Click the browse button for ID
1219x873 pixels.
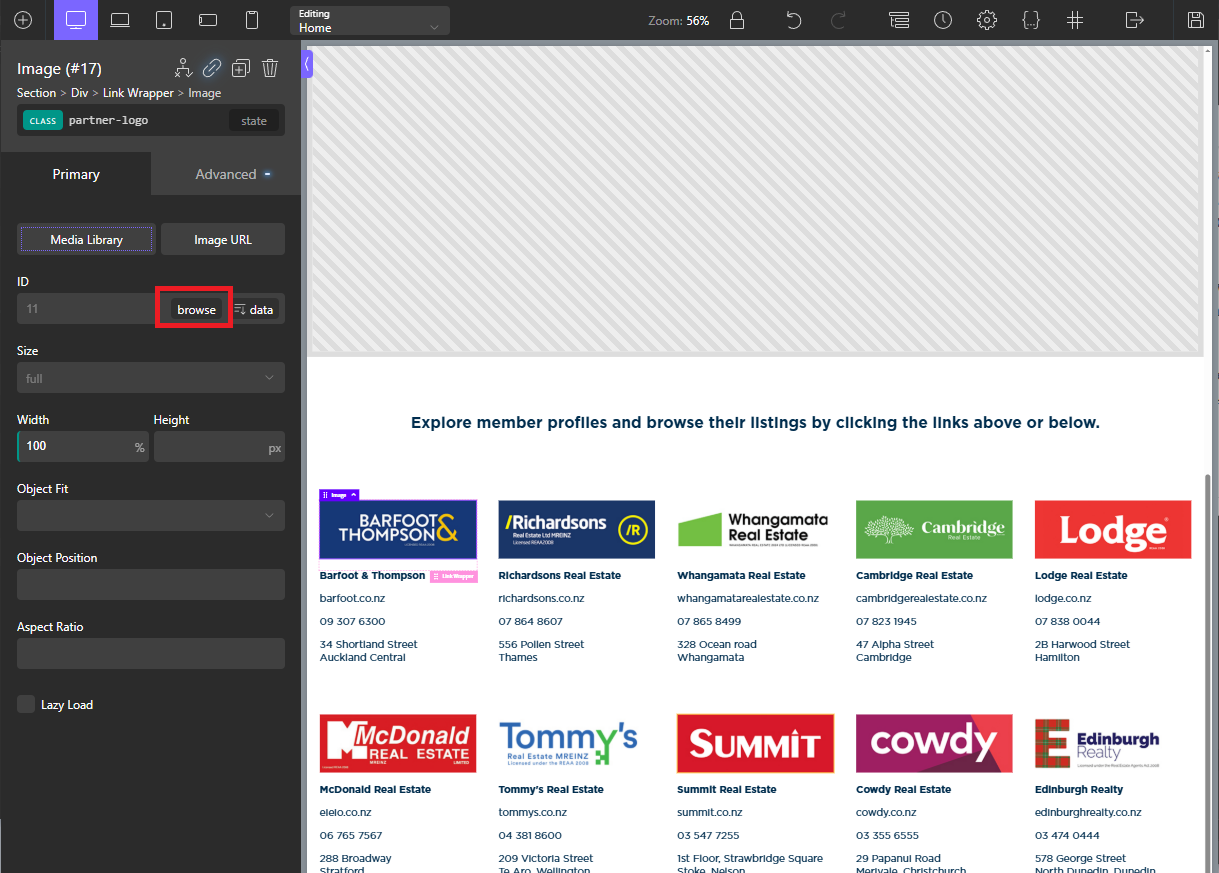197,310
